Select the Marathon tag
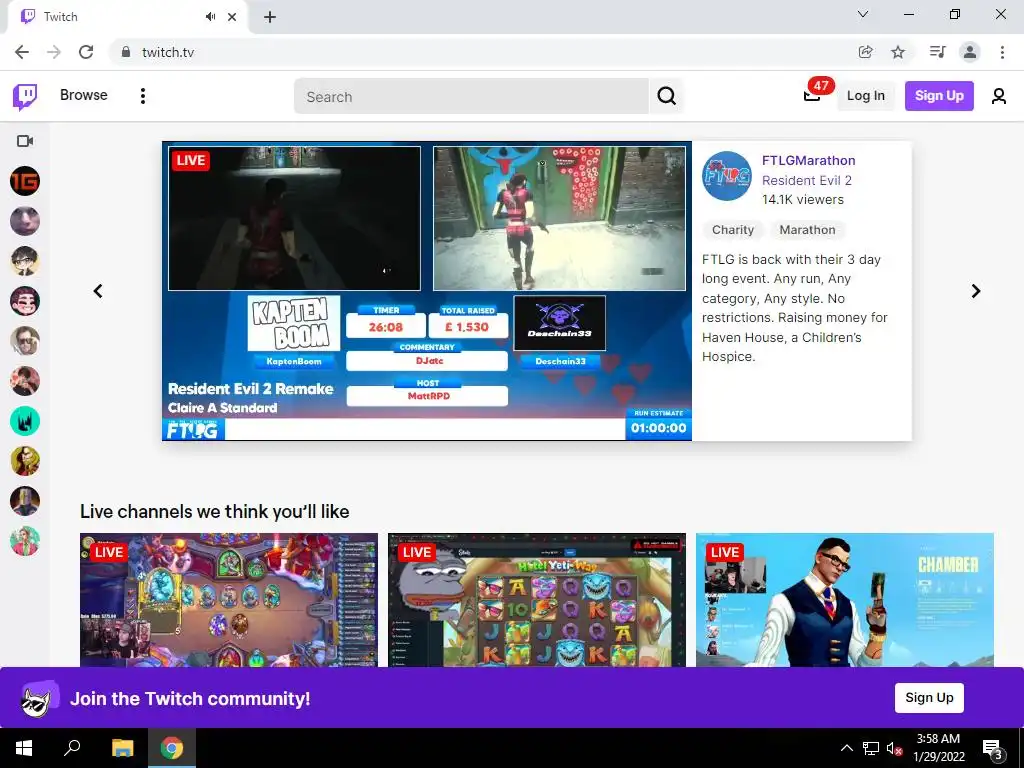 tap(807, 230)
